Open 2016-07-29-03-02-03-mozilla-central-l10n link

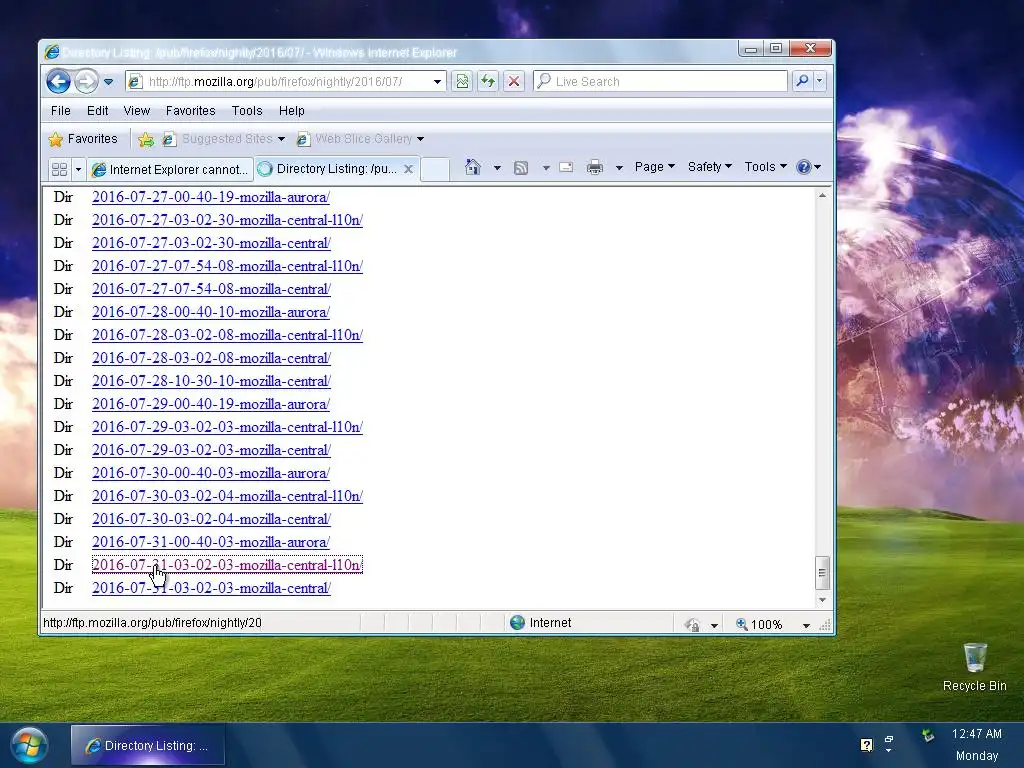227,427
